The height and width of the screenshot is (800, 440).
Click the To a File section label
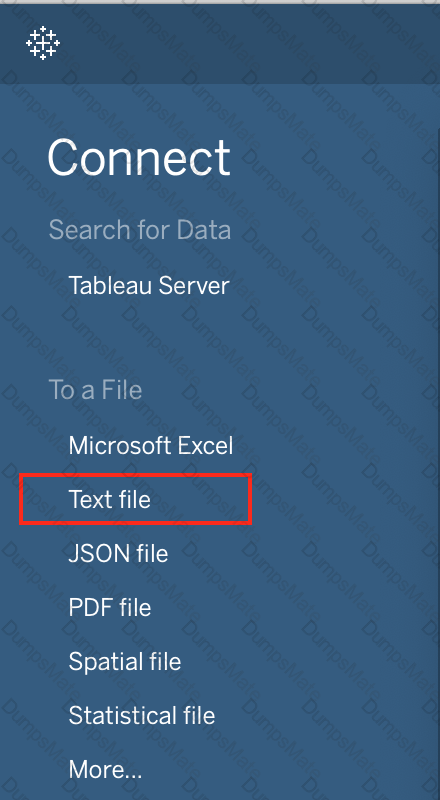pos(95,390)
